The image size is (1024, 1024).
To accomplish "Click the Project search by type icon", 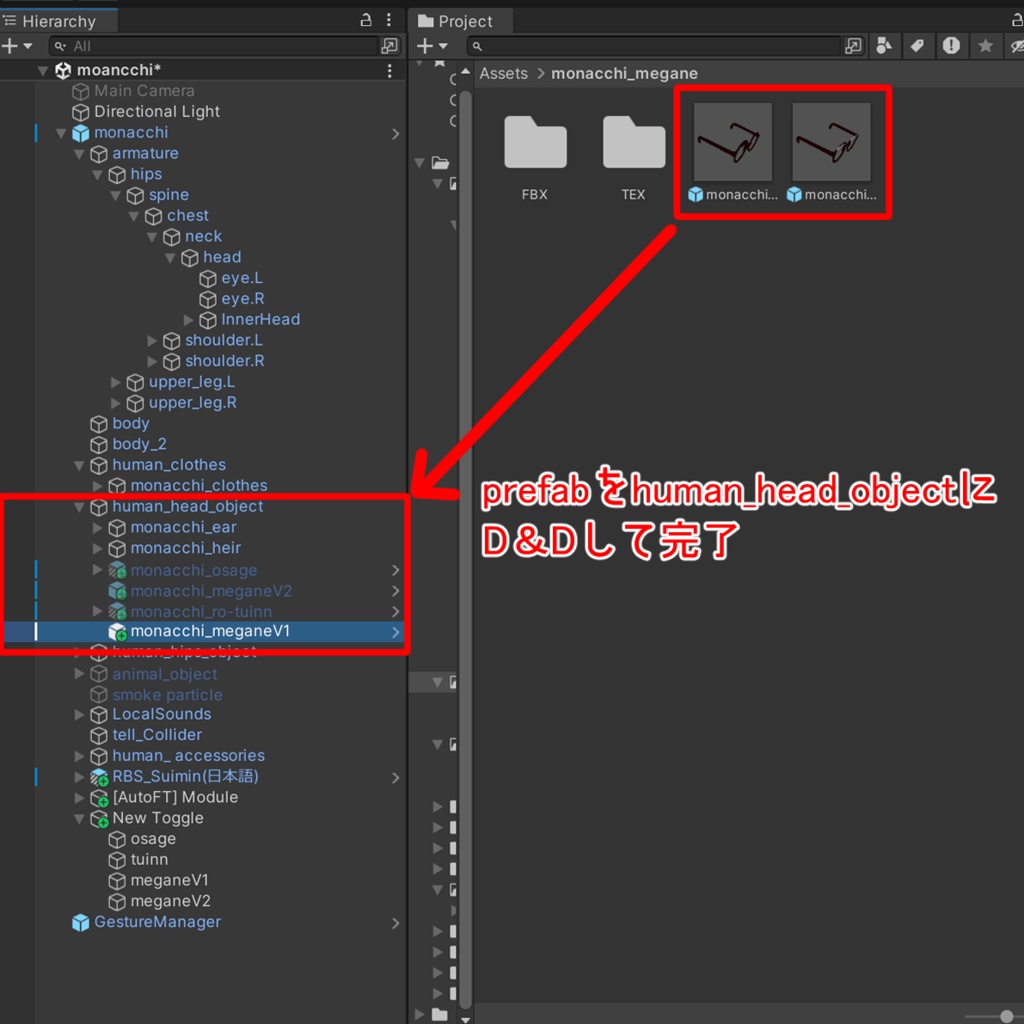I will click(884, 46).
